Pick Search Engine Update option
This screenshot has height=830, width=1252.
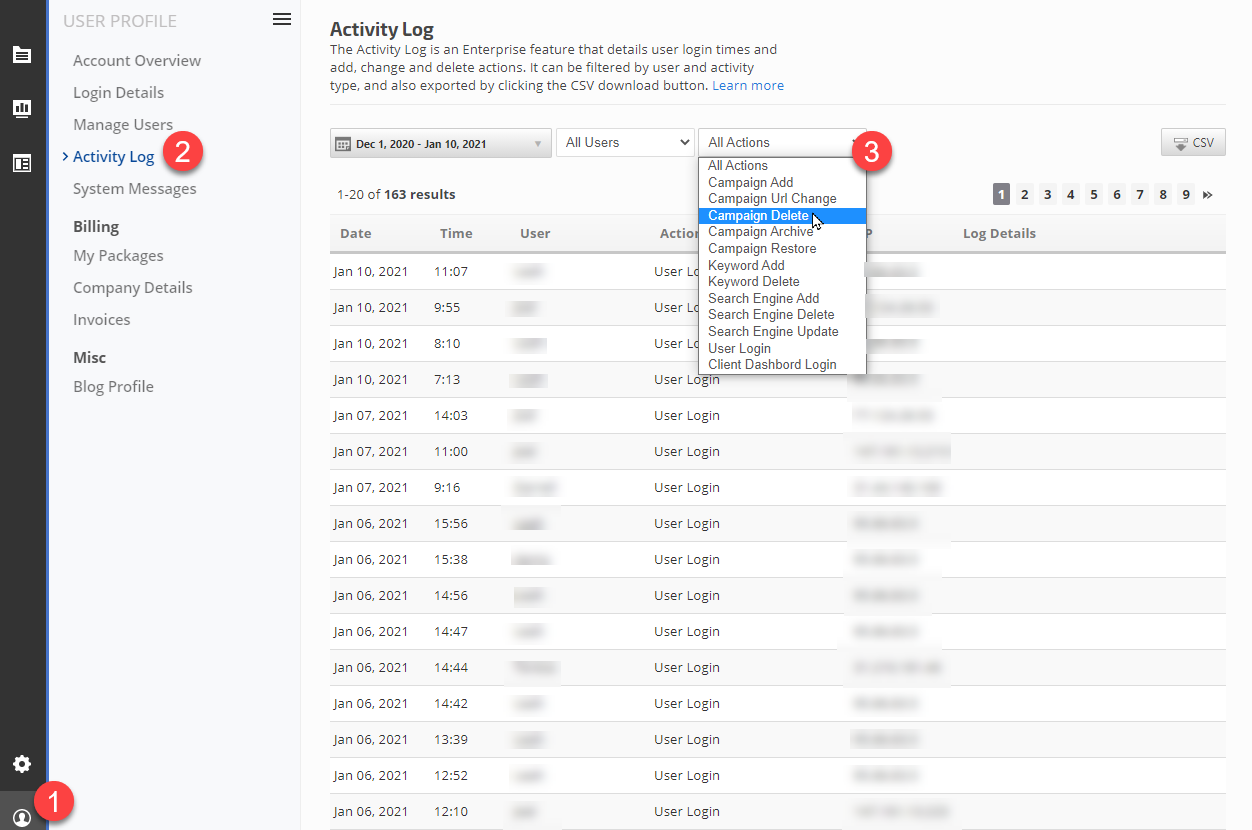(x=773, y=332)
